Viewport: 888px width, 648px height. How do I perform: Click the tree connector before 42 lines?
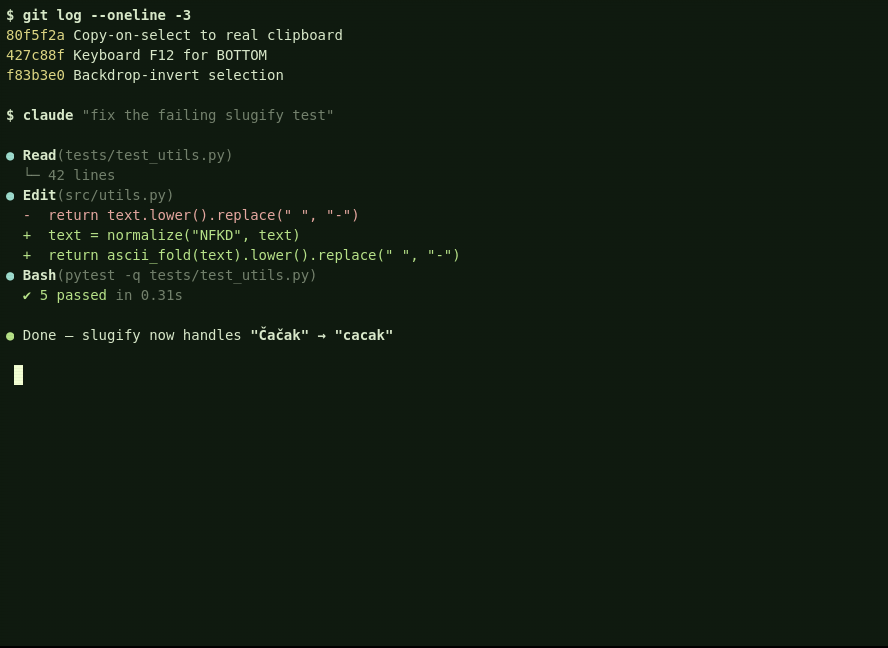pyautogui.click(x=31, y=173)
